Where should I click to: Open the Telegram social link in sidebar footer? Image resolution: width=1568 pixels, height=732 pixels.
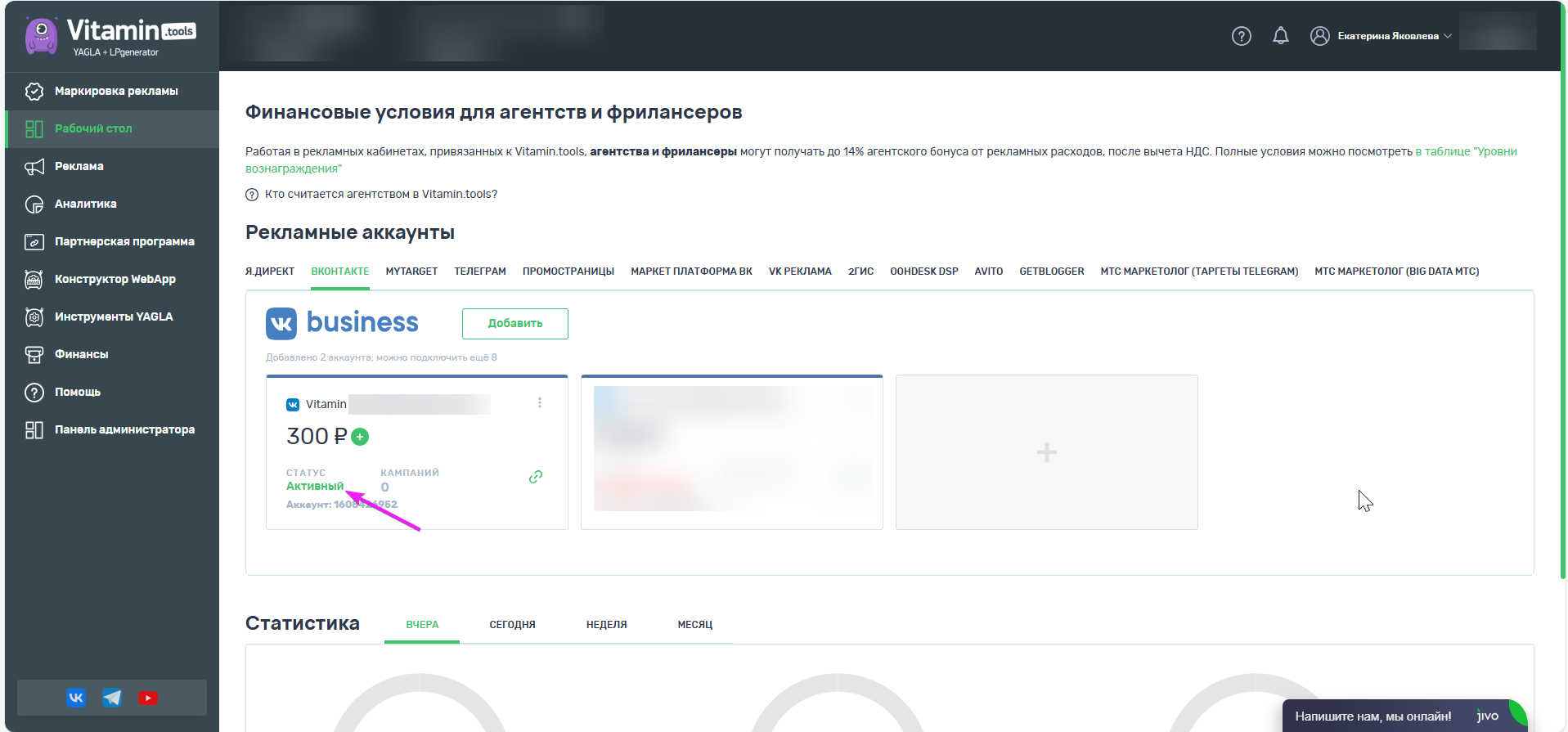click(x=112, y=698)
